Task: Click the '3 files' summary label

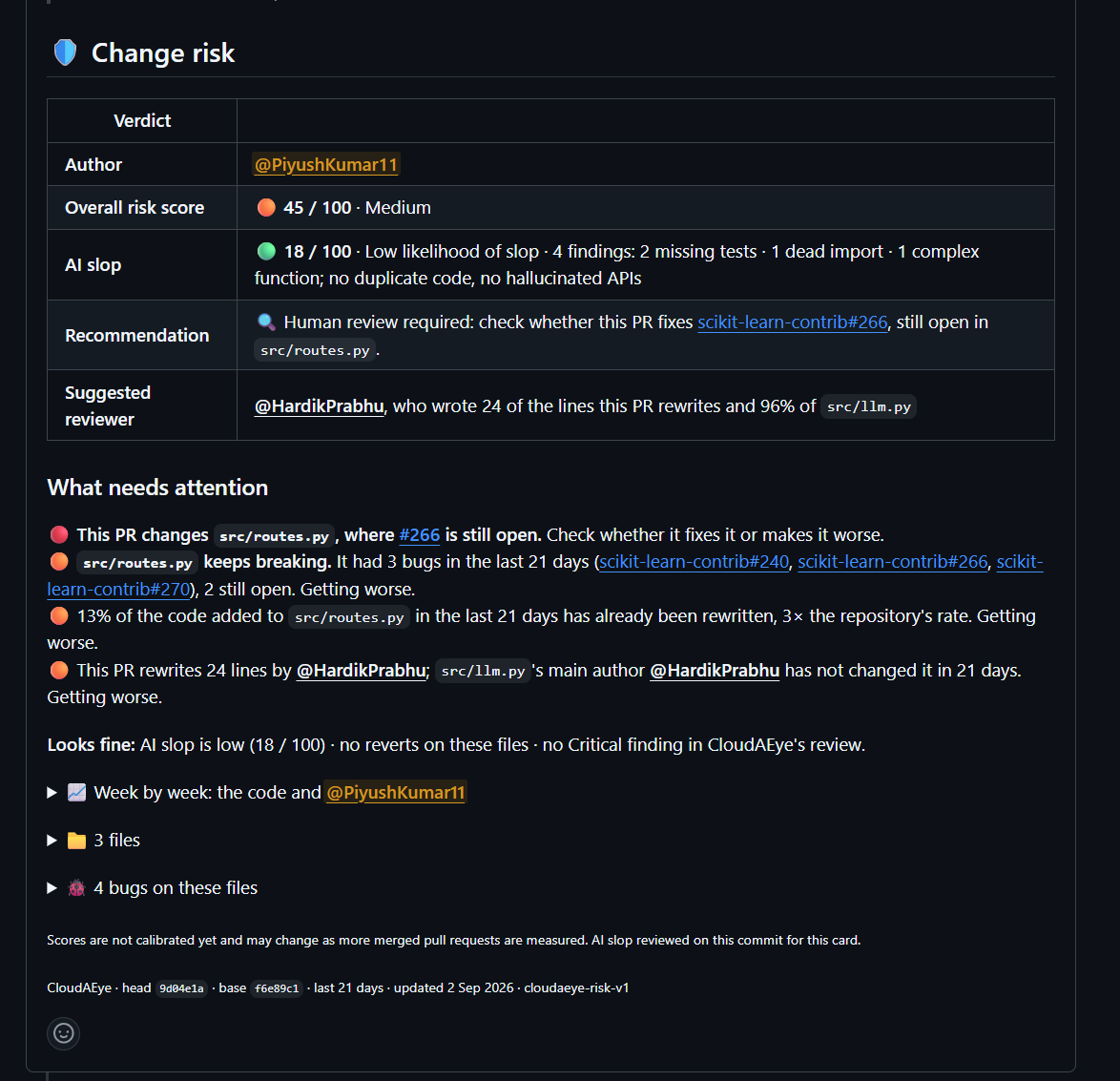Action: click(x=117, y=841)
